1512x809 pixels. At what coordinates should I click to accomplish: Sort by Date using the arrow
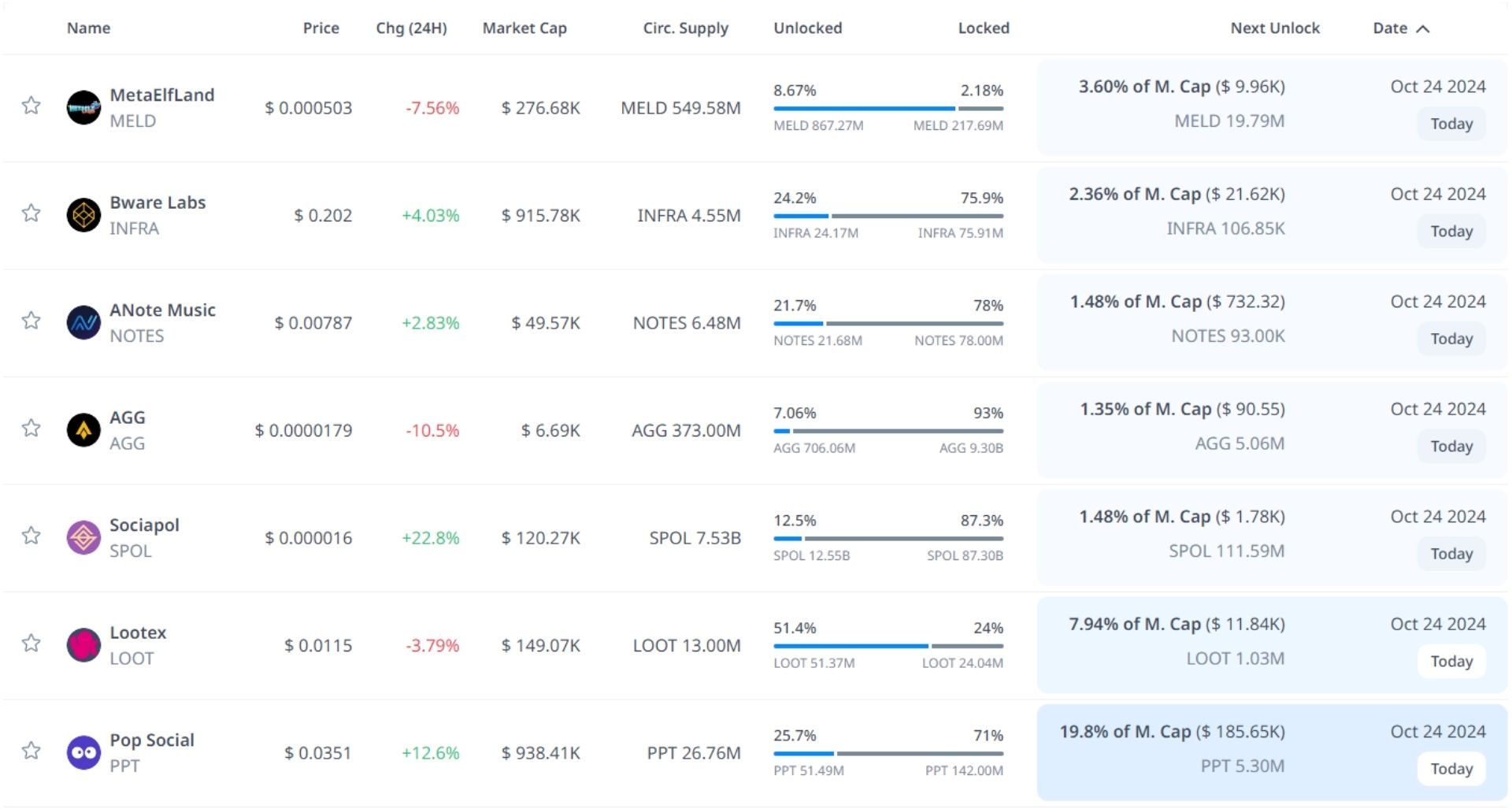[x=1423, y=29]
